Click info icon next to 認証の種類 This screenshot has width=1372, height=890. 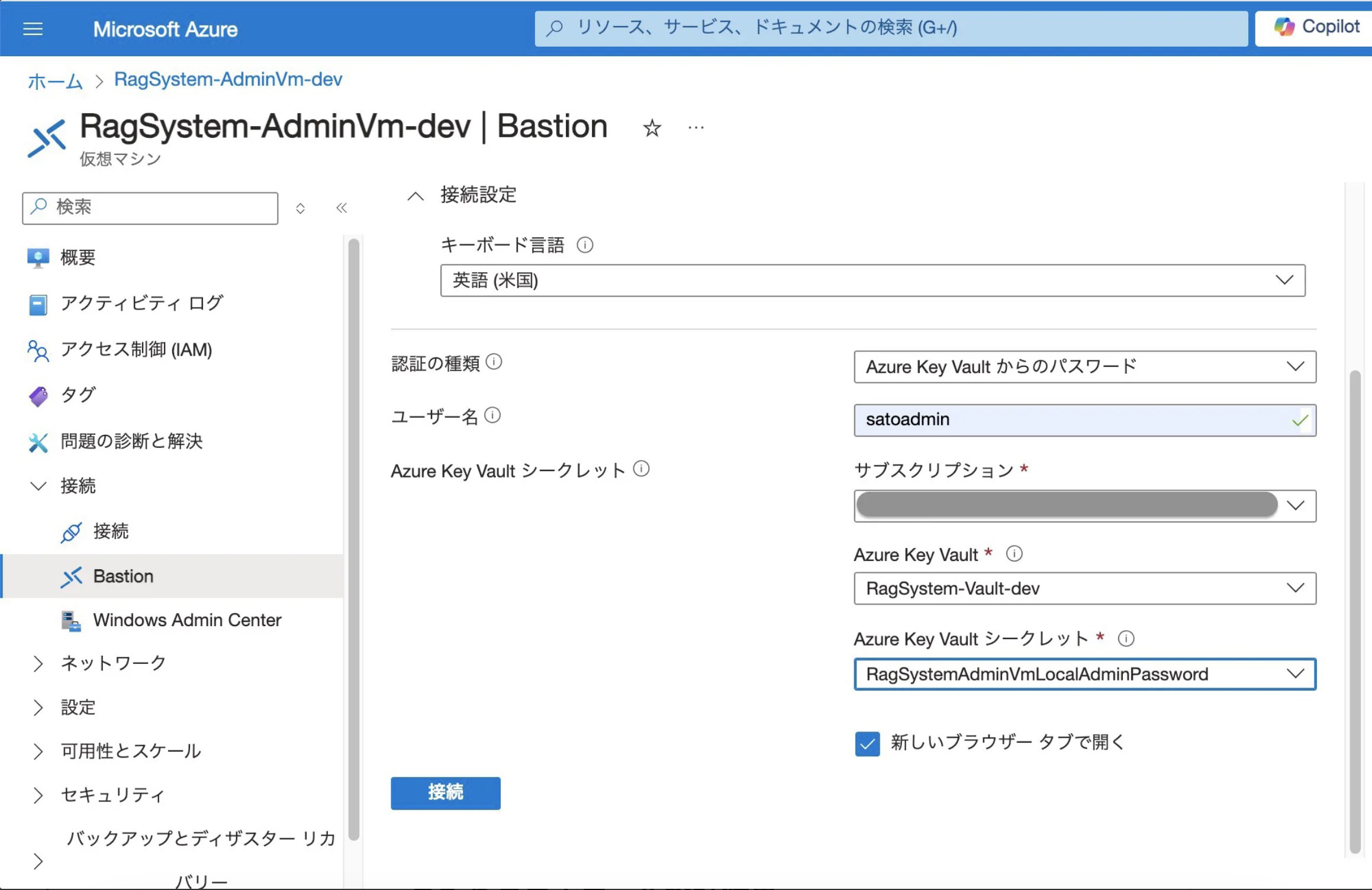click(494, 362)
